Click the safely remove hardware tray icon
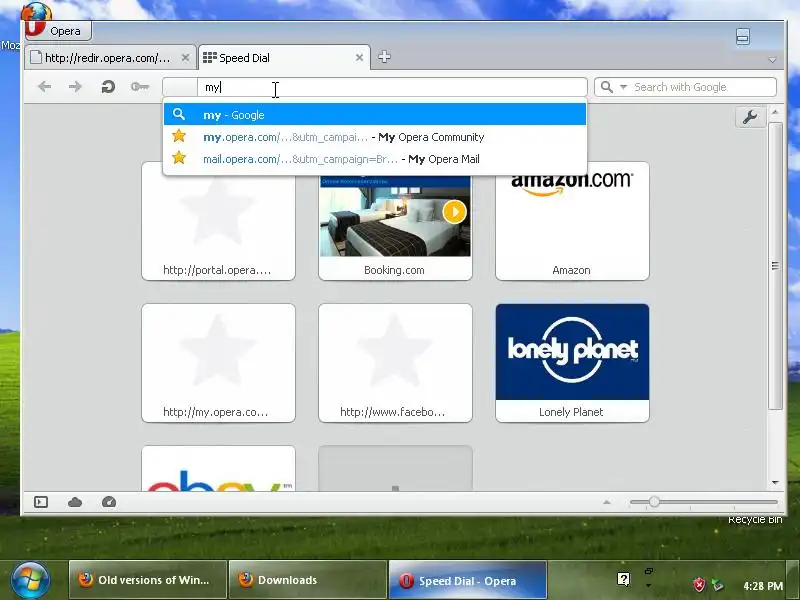This screenshot has width=800, height=600. point(717,584)
